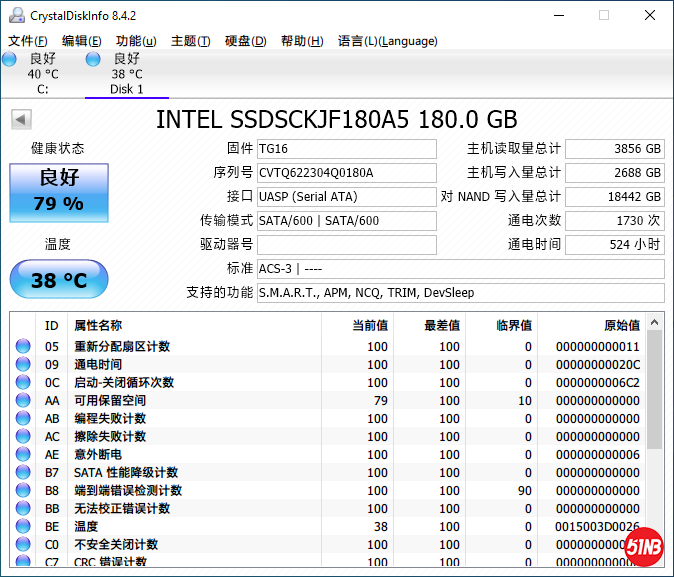Click the 良好 79 % health status button
The width and height of the screenshot is (674, 577).
point(58,191)
